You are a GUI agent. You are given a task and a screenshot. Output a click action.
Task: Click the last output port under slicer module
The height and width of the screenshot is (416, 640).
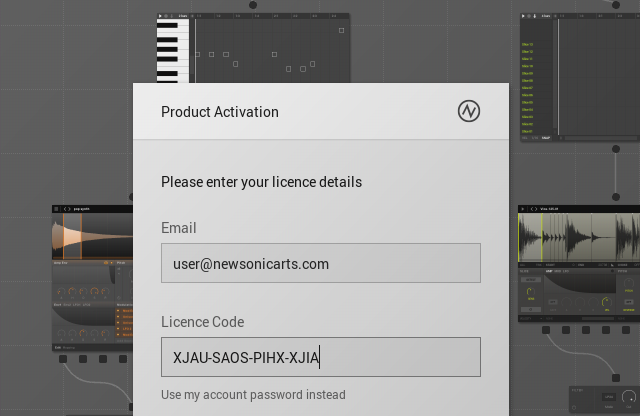click(x=626, y=330)
